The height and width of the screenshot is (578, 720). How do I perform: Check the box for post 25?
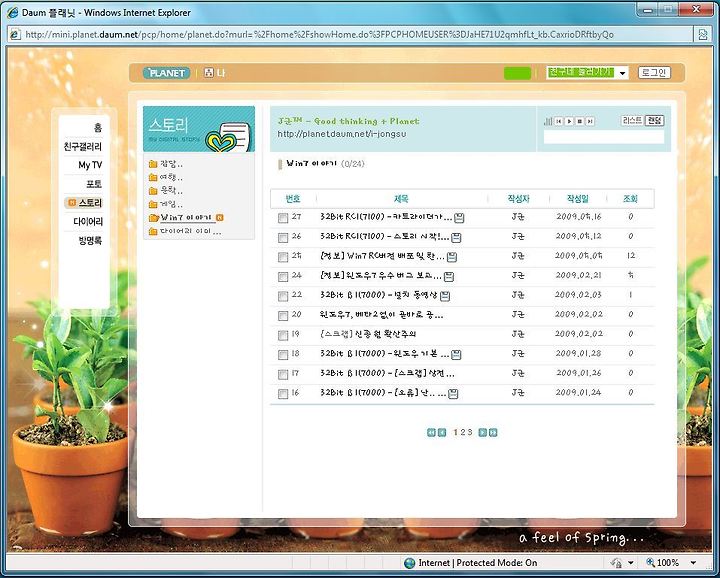coord(283,257)
